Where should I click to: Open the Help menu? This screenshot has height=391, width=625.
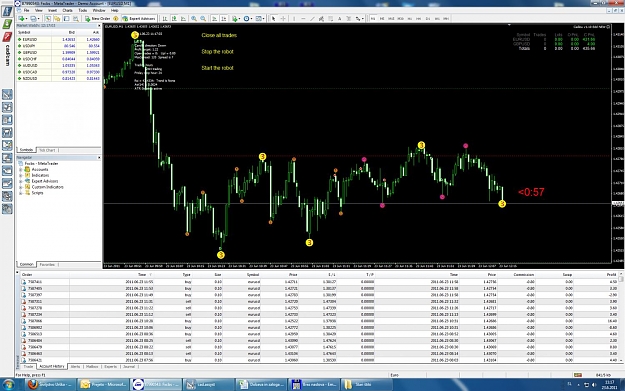[114, 10]
